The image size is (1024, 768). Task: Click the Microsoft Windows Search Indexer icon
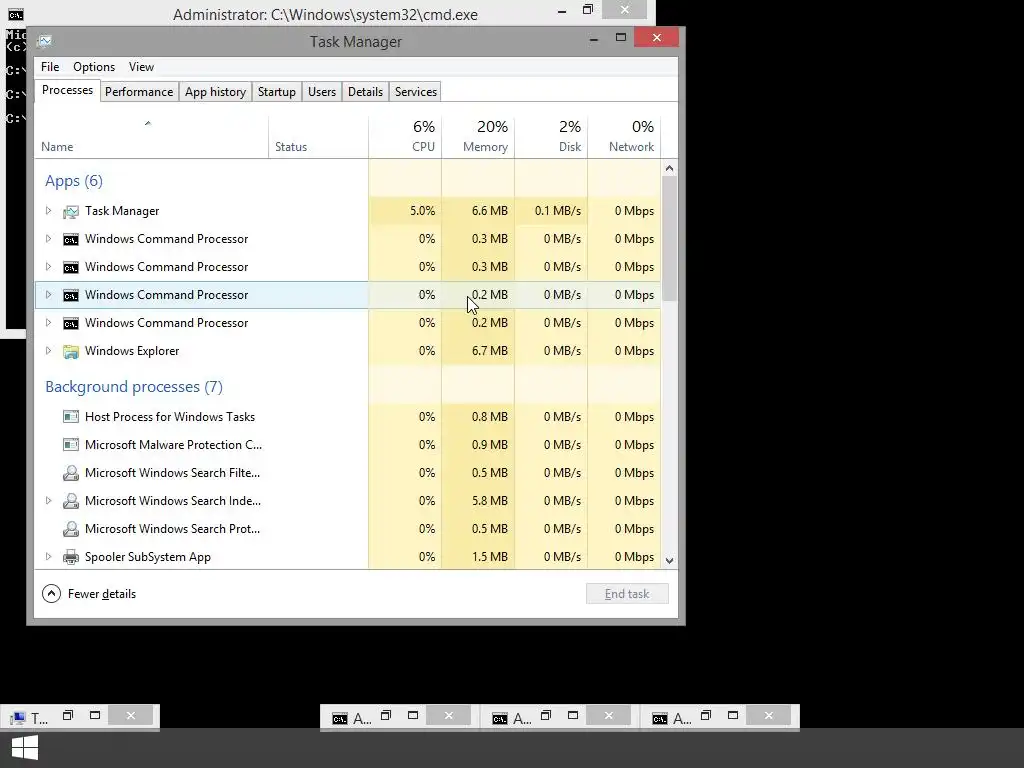71,501
